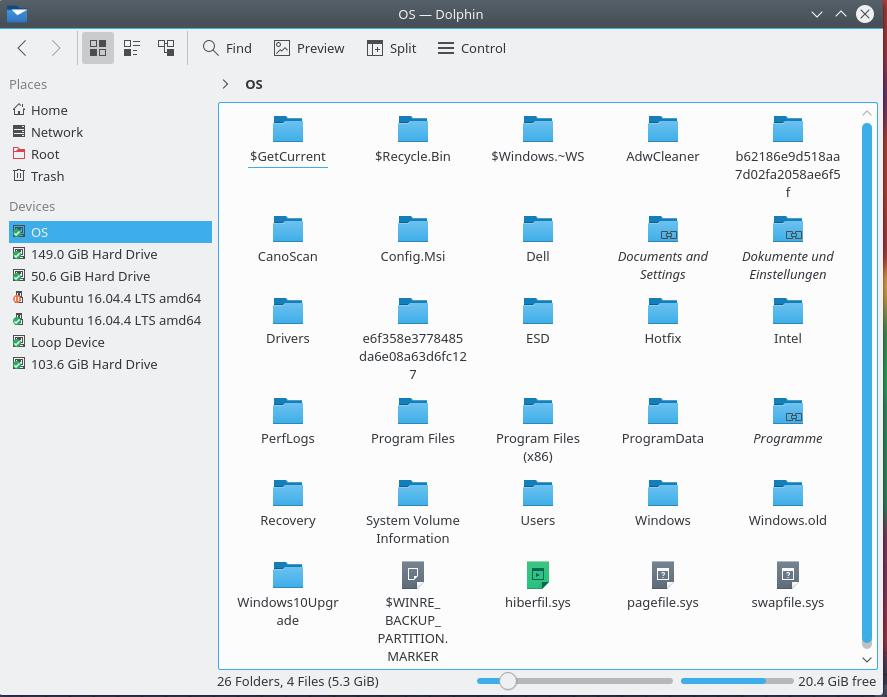Image resolution: width=887 pixels, height=697 pixels.
Task: Select Trash in Places panel
Action: [x=47, y=176]
